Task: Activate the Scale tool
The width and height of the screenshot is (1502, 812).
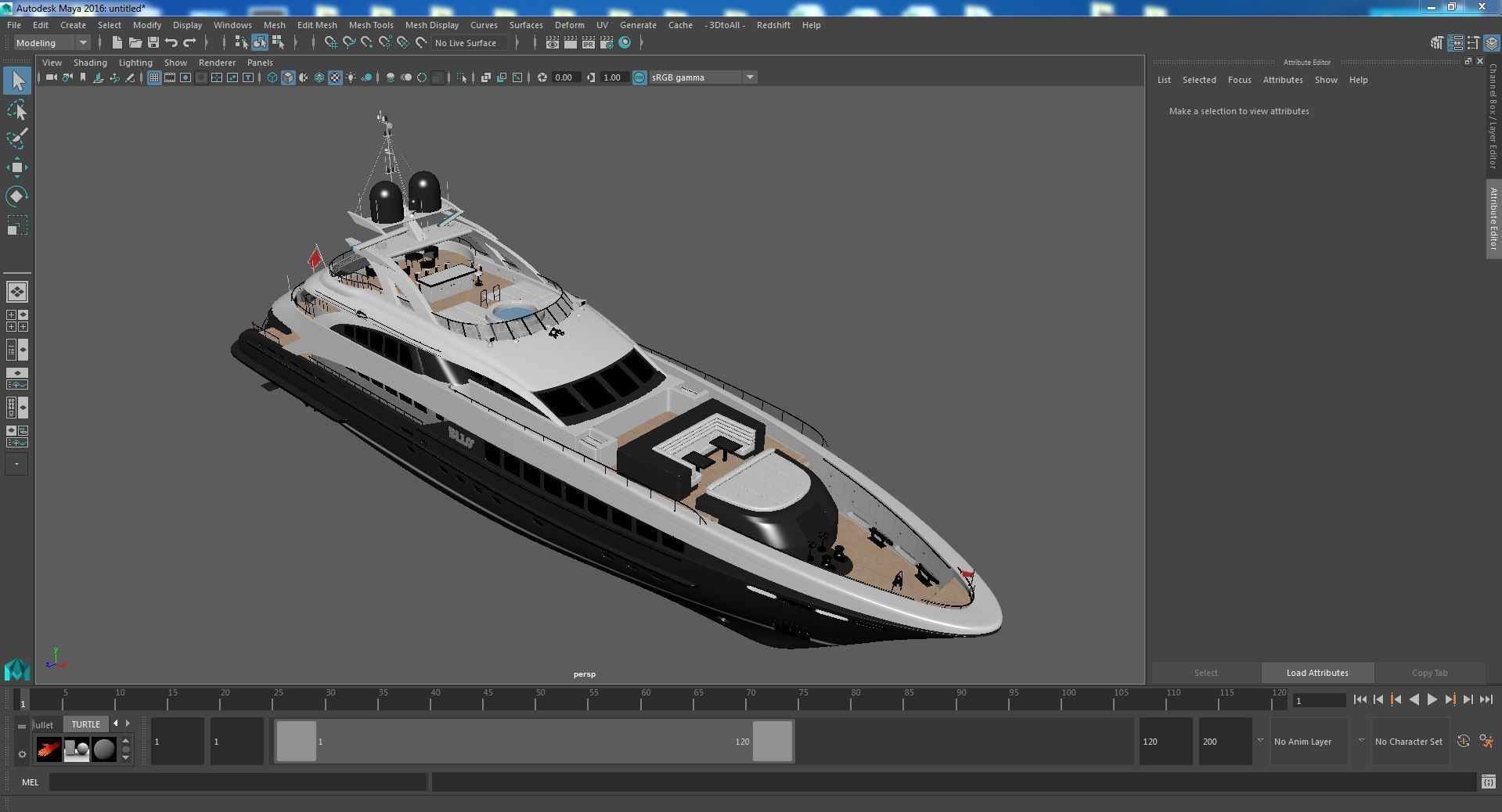Action: click(x=17, y=225)
